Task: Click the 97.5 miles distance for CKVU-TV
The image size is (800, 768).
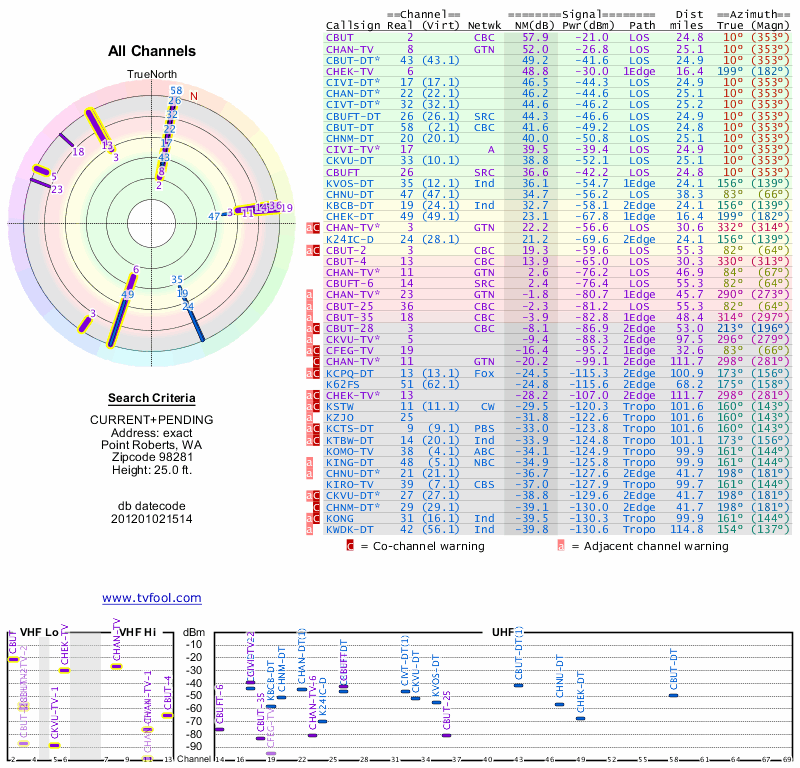Action: click(690, 340)
